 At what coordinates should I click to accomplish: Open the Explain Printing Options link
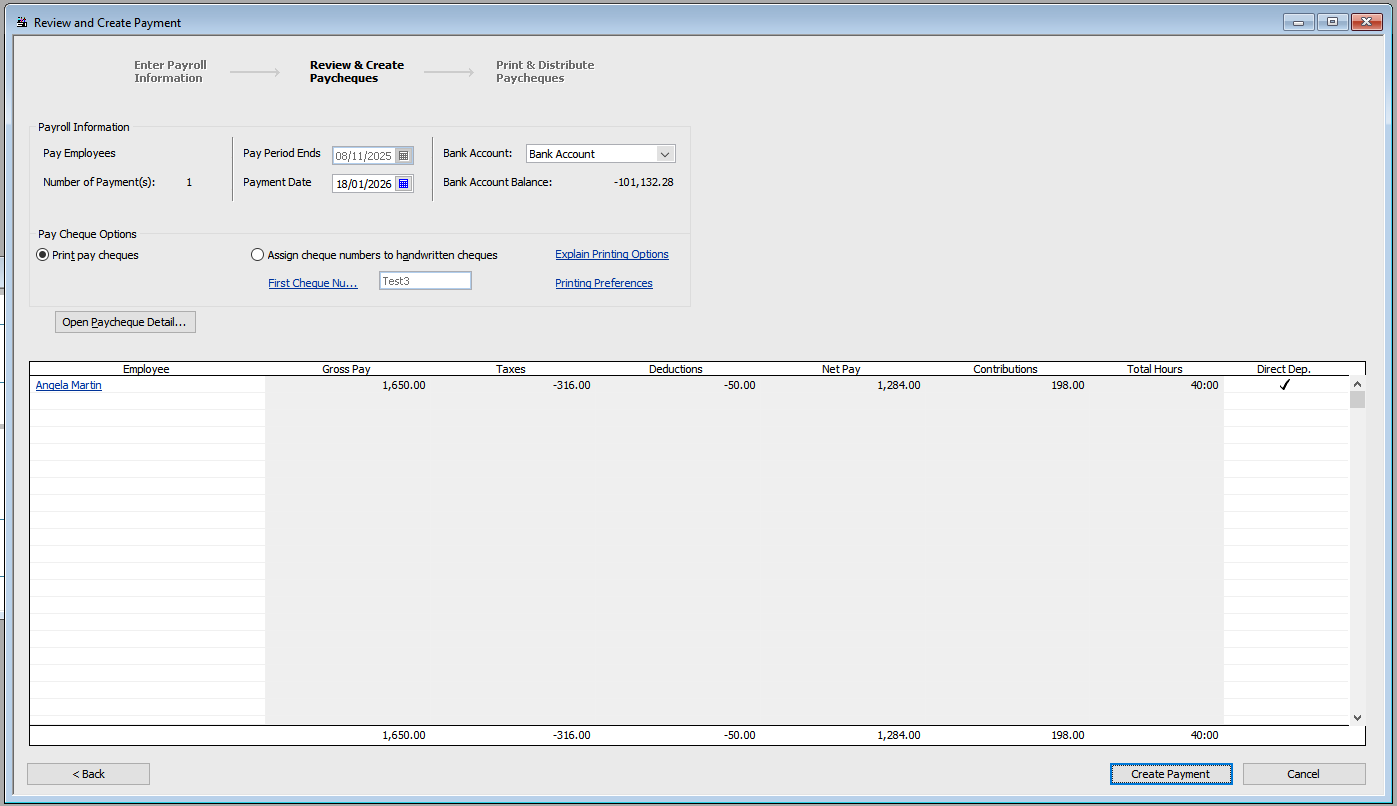tap(612, 255)
